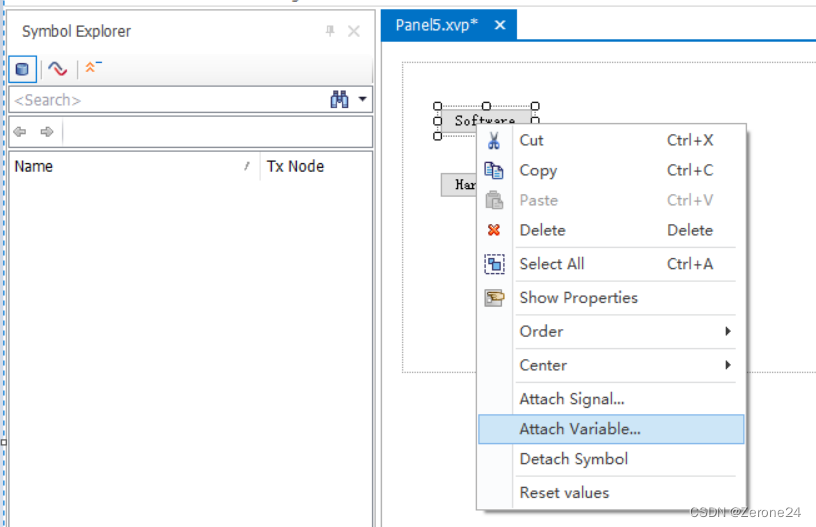Click the collapse all arrows icon
Screen dimensions: 816x527
[93, 67]
